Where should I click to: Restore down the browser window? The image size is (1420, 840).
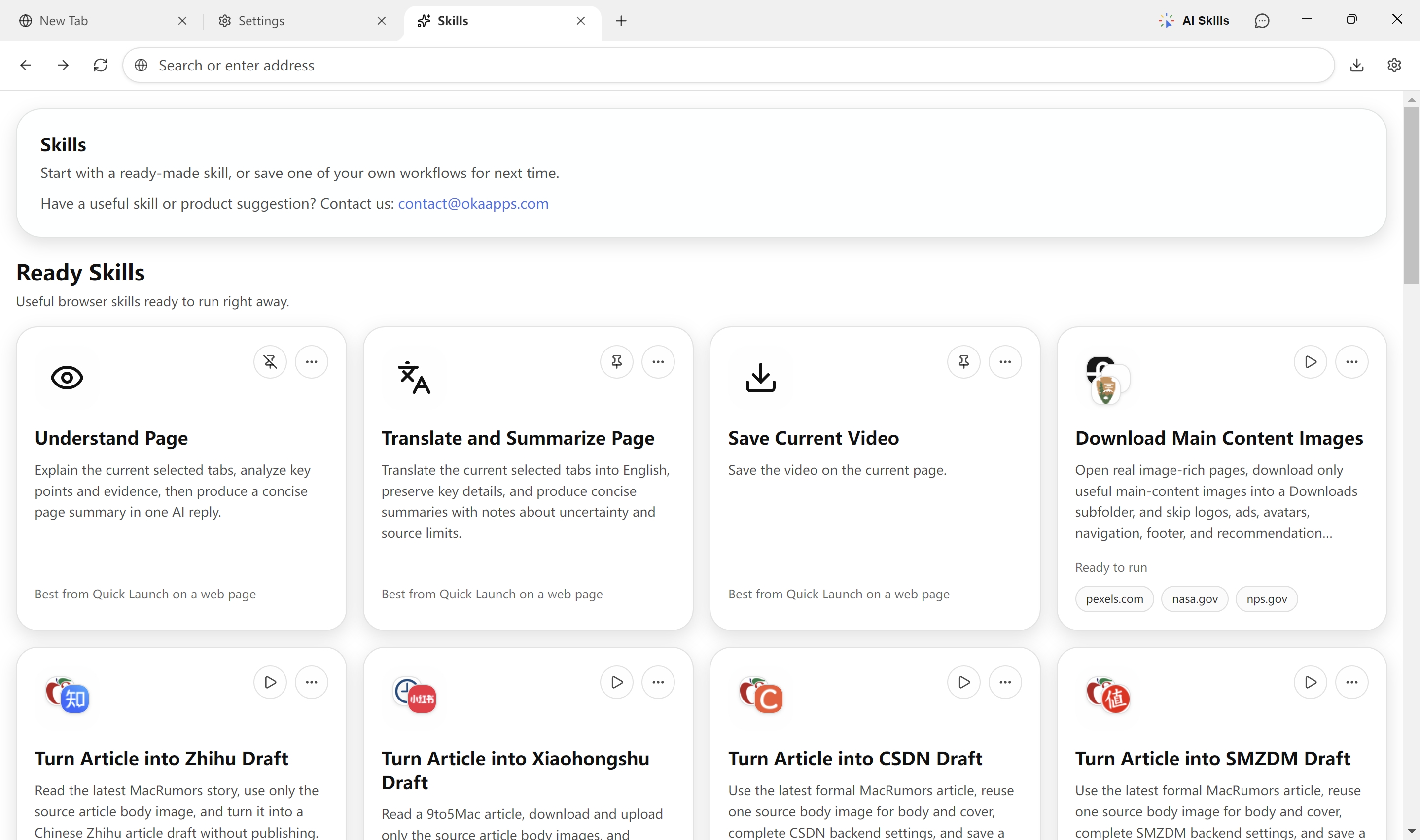pyautogui.click(x=1351, y=19)
